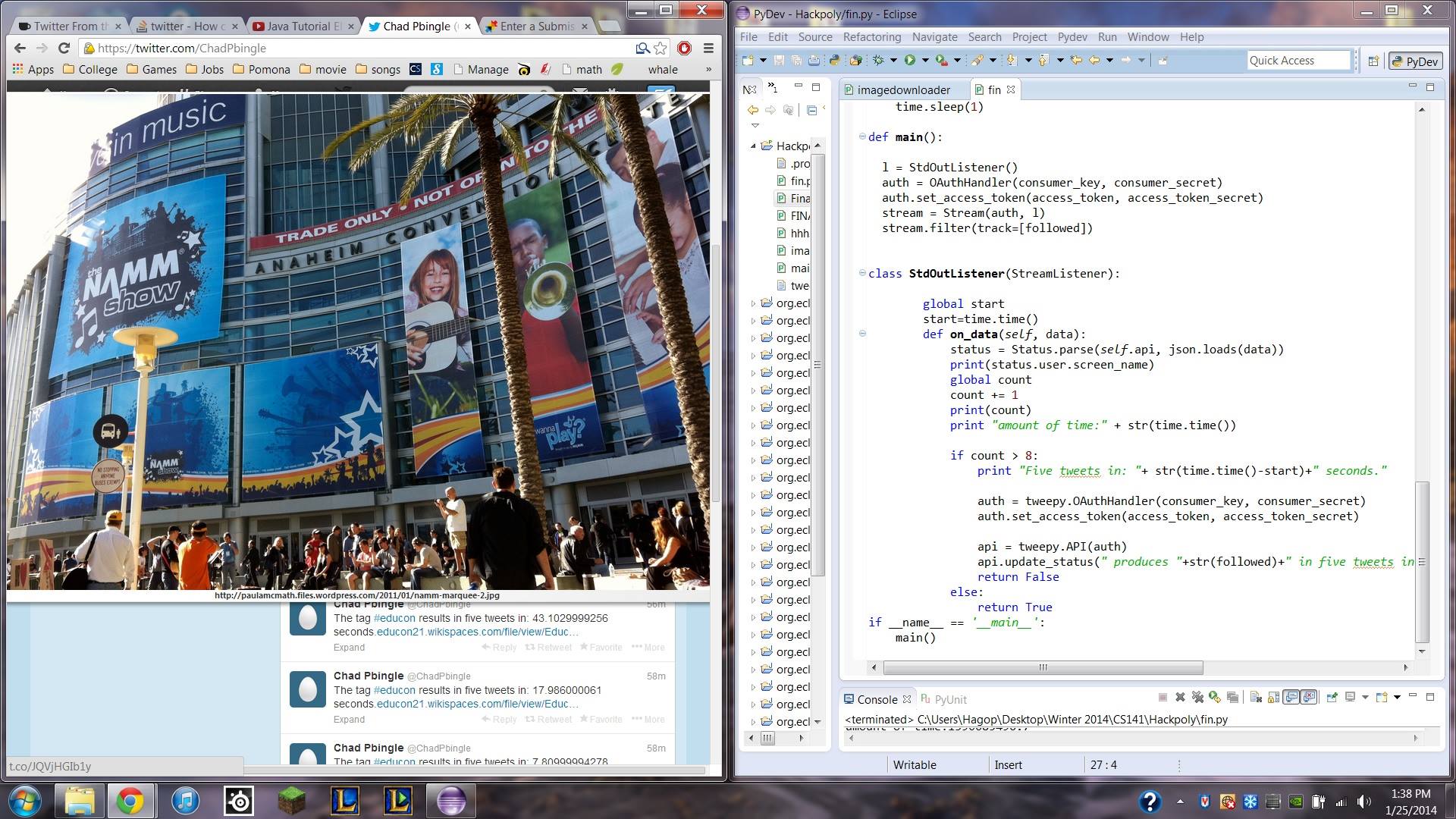Open Chrome's hamburger menu

tap(708, 48)
